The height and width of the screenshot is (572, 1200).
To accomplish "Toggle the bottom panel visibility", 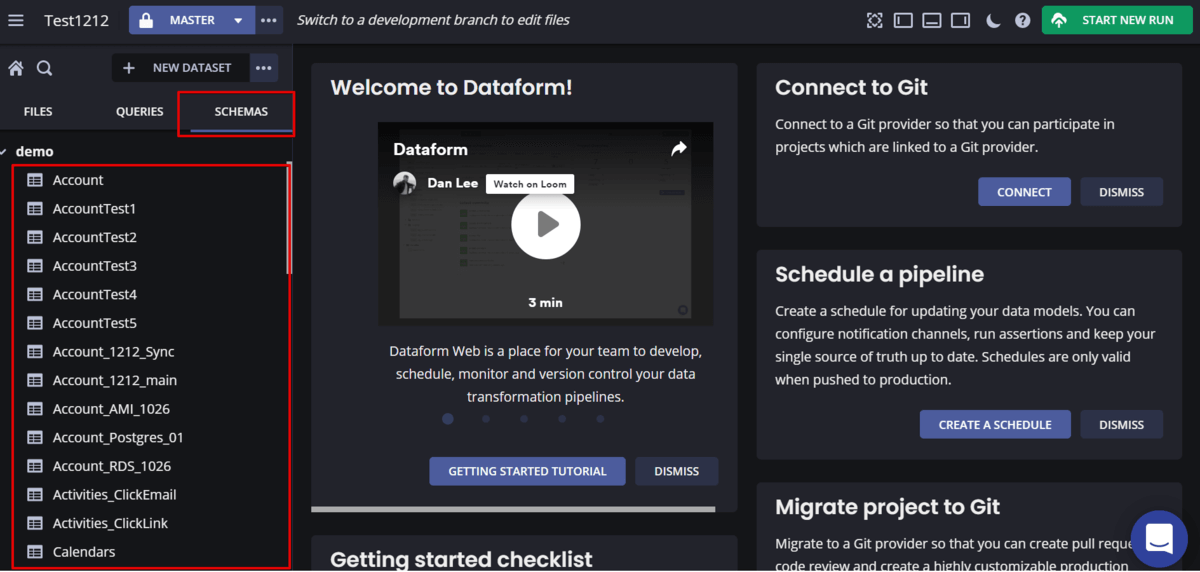I will pyautogui.click(x=932, y=21).
